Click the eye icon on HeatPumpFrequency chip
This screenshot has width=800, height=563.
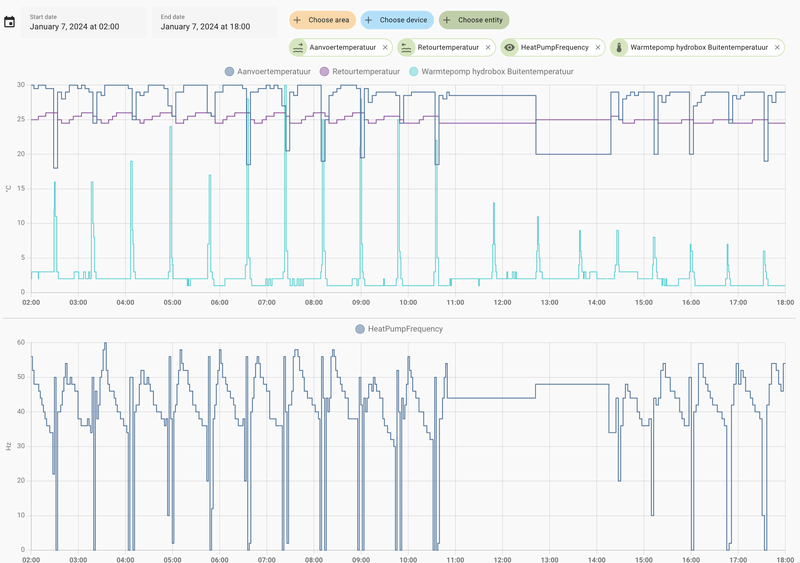(x=509, y=47)
